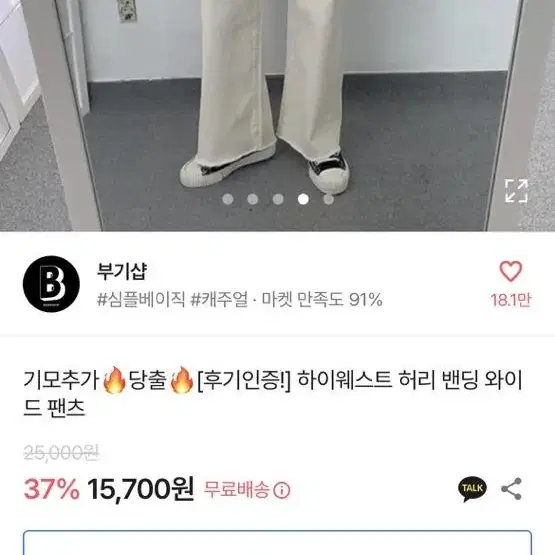This screenshot has height=555, width=555.
Task: Open the 부기샵 store logo
Action: [x=51, y=284]
